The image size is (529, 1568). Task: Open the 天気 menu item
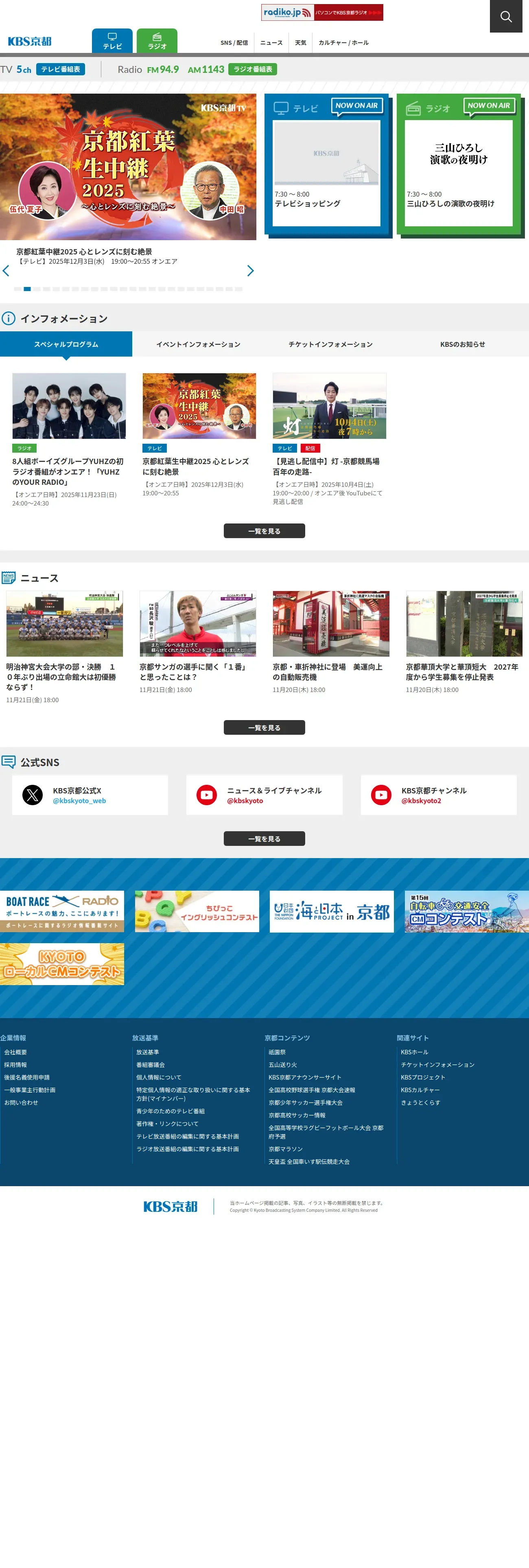click(x=301, y=43)
